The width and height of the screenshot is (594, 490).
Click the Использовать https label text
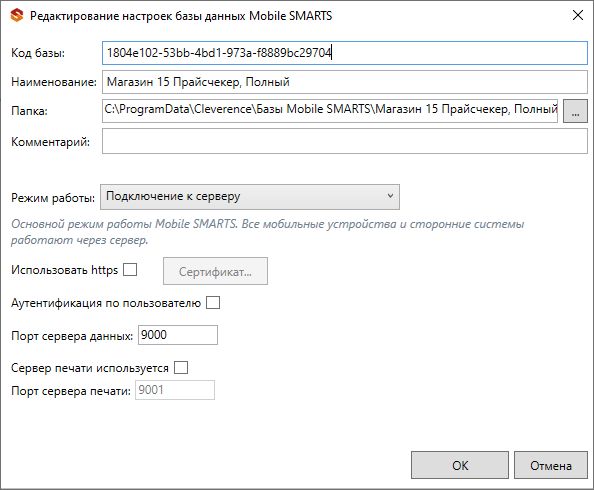(64, 270)
